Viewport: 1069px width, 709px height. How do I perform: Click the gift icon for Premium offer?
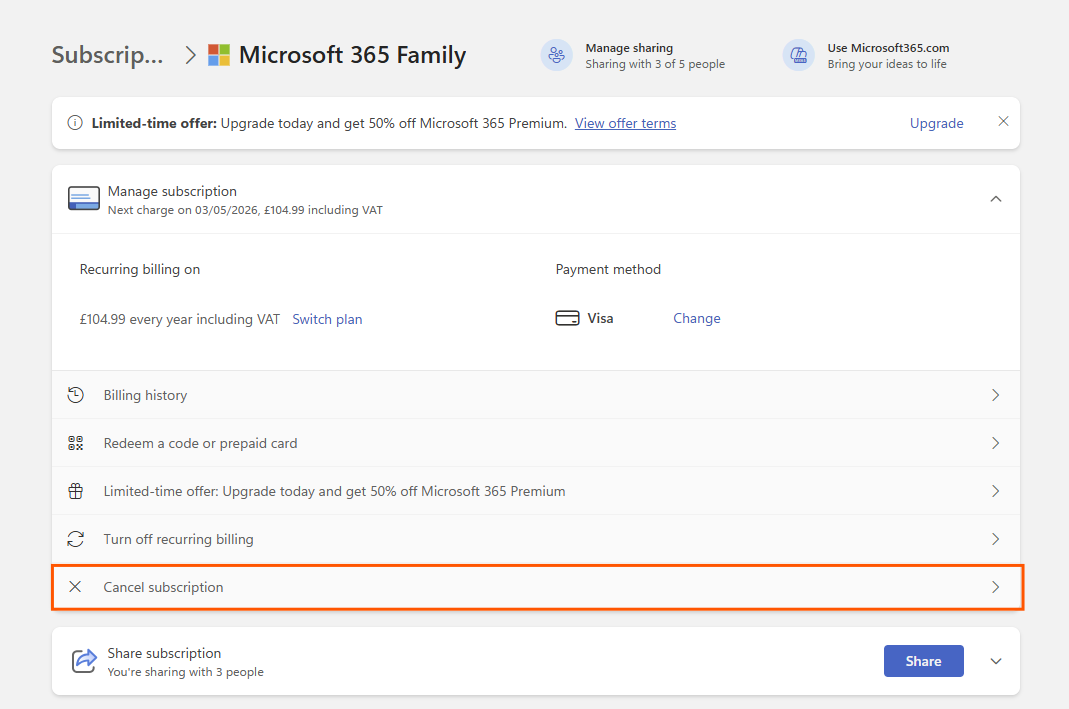(x=76, y=491)
